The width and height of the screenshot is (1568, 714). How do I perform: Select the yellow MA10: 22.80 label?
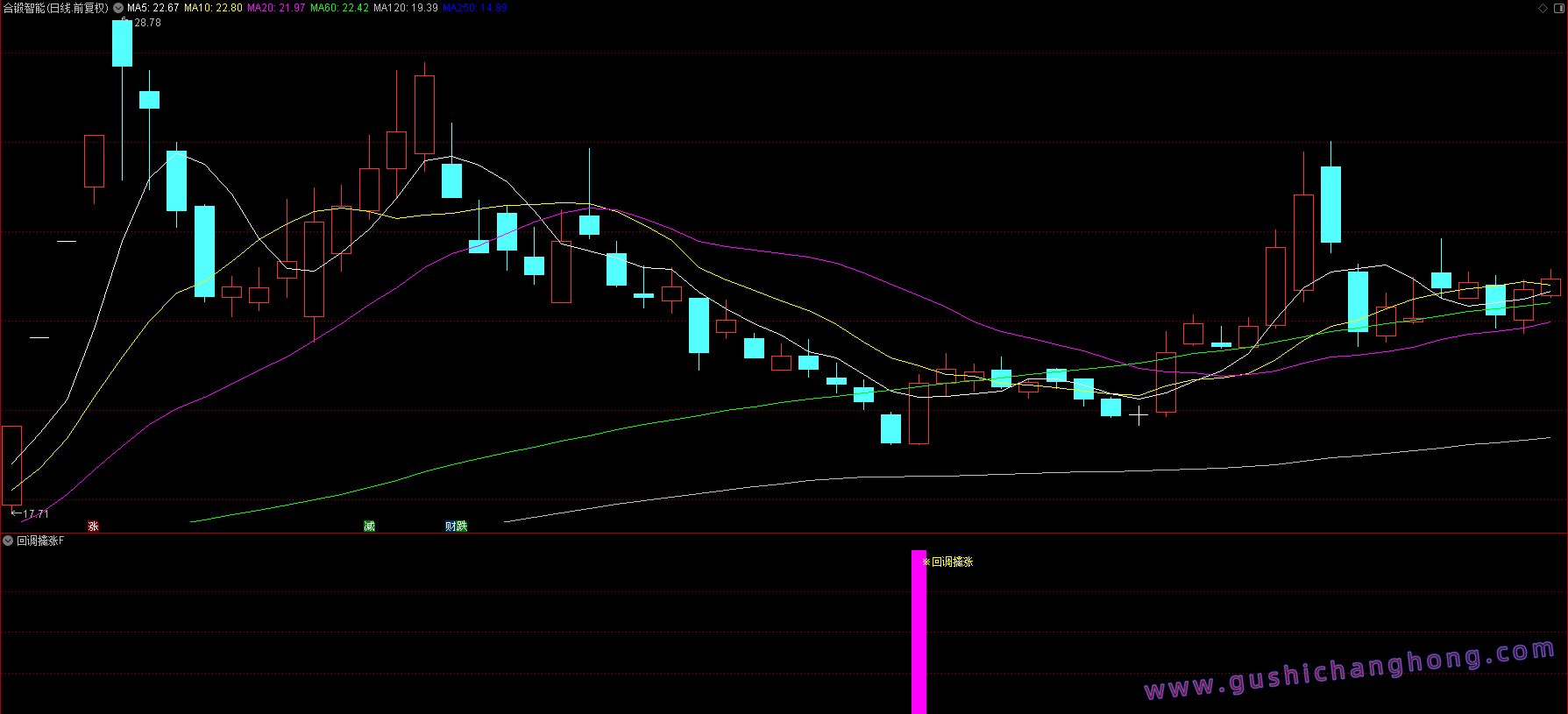tap(213, 8)
